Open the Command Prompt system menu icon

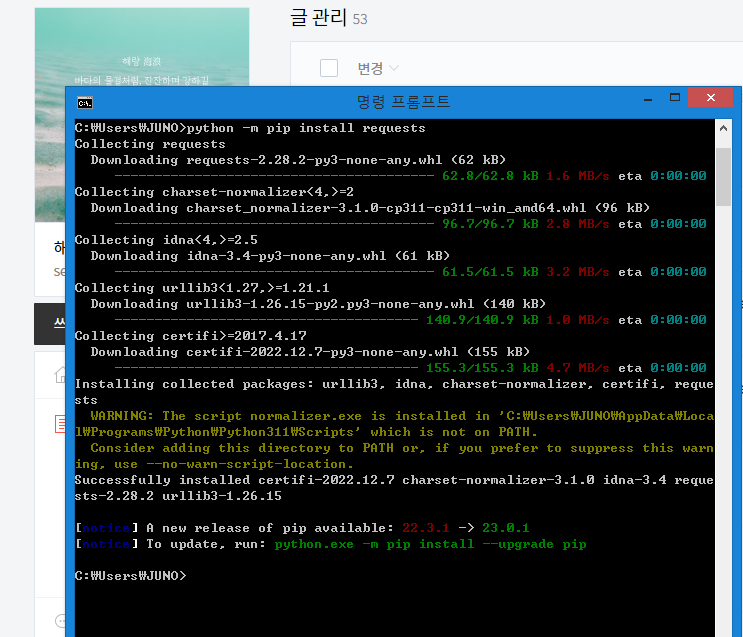tap(85, 103)
